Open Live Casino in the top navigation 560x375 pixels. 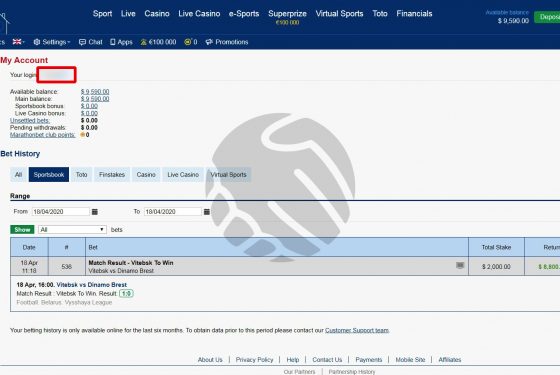[x=199, y=14]
